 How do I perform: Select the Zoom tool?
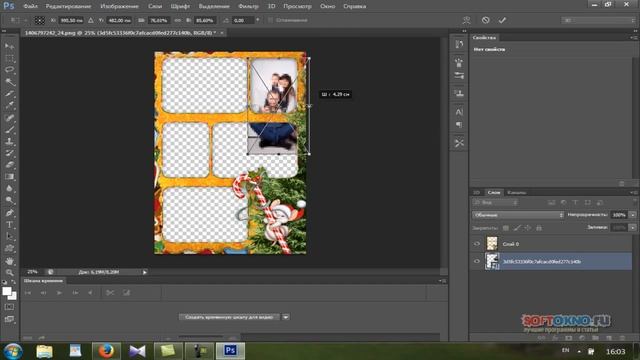pos(9,272)
